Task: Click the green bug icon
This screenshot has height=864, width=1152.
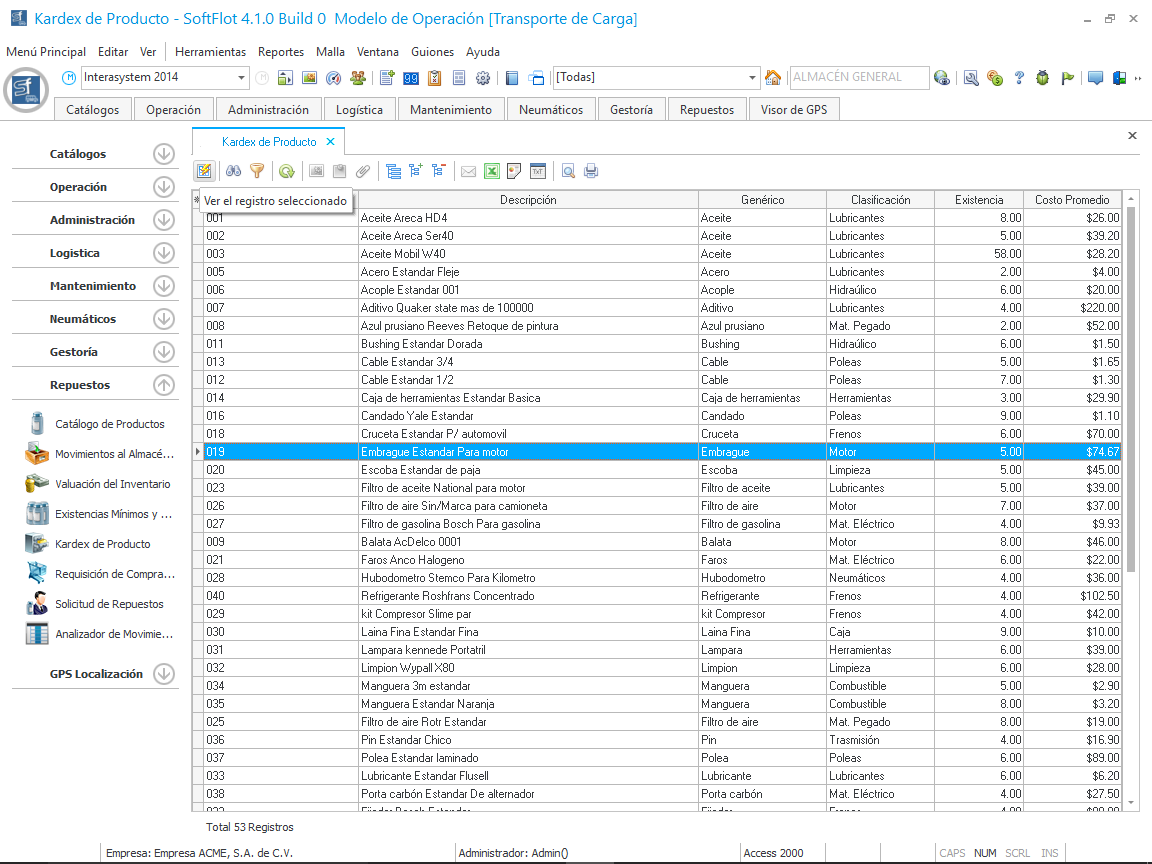Action: point(1043,78)
